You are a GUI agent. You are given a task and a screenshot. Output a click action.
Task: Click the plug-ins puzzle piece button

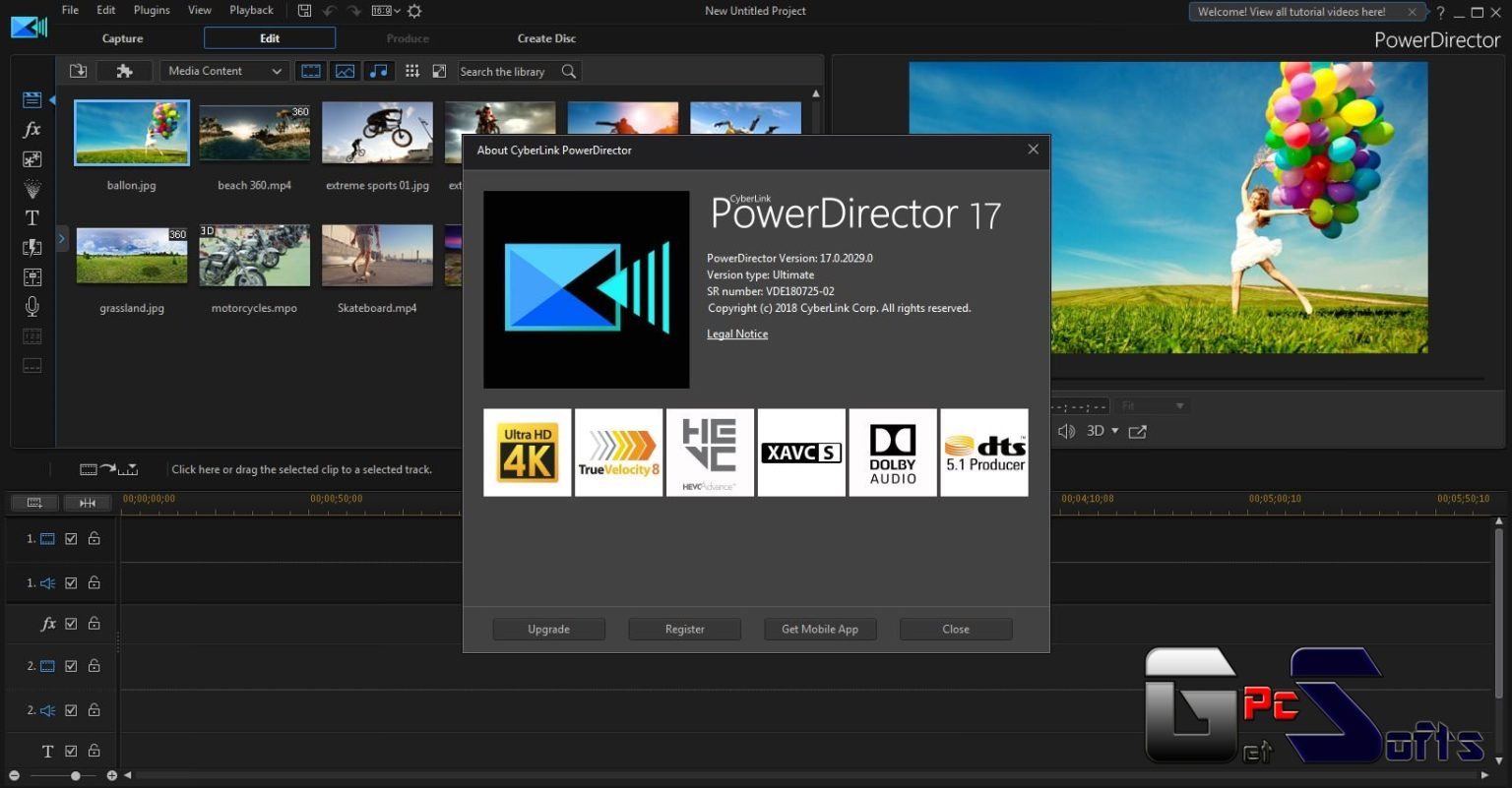[x=124, y=71]
